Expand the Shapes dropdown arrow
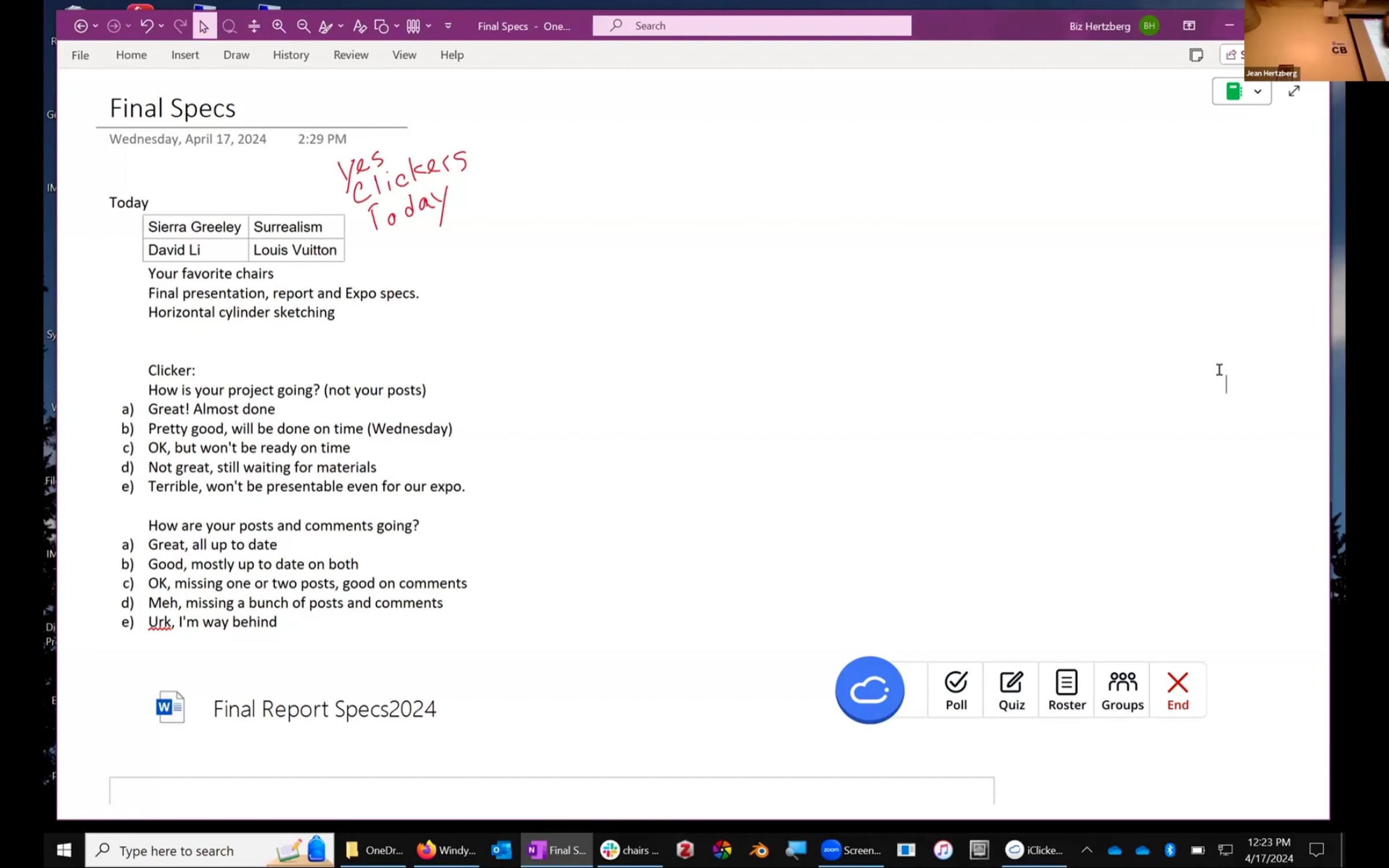 (x=396, y=26)
